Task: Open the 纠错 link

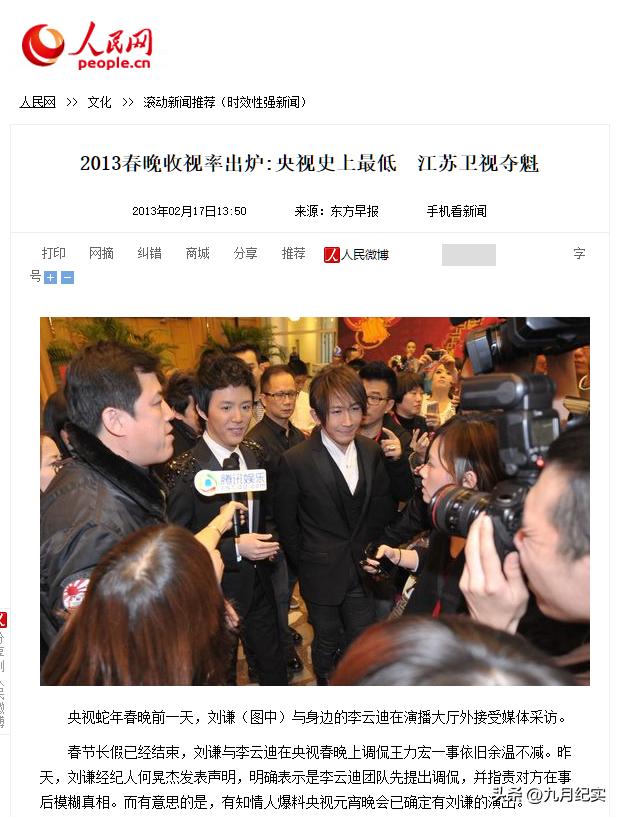Action: click(x=150, y=253)
